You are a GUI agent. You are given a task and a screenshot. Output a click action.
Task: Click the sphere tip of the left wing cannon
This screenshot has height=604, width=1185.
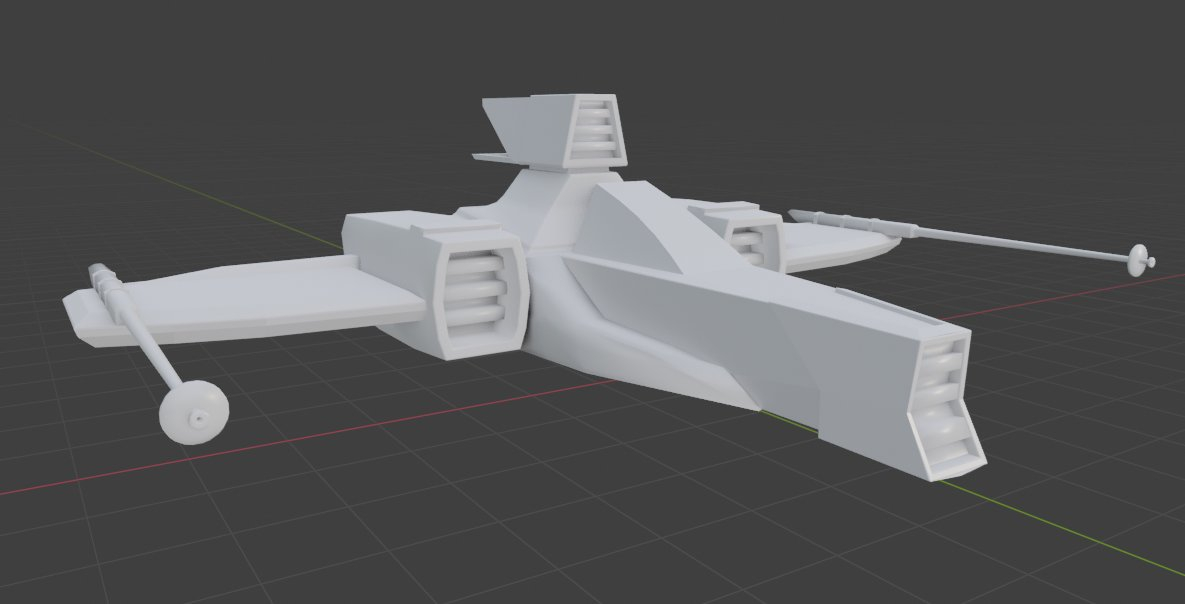tap(194, 412)
